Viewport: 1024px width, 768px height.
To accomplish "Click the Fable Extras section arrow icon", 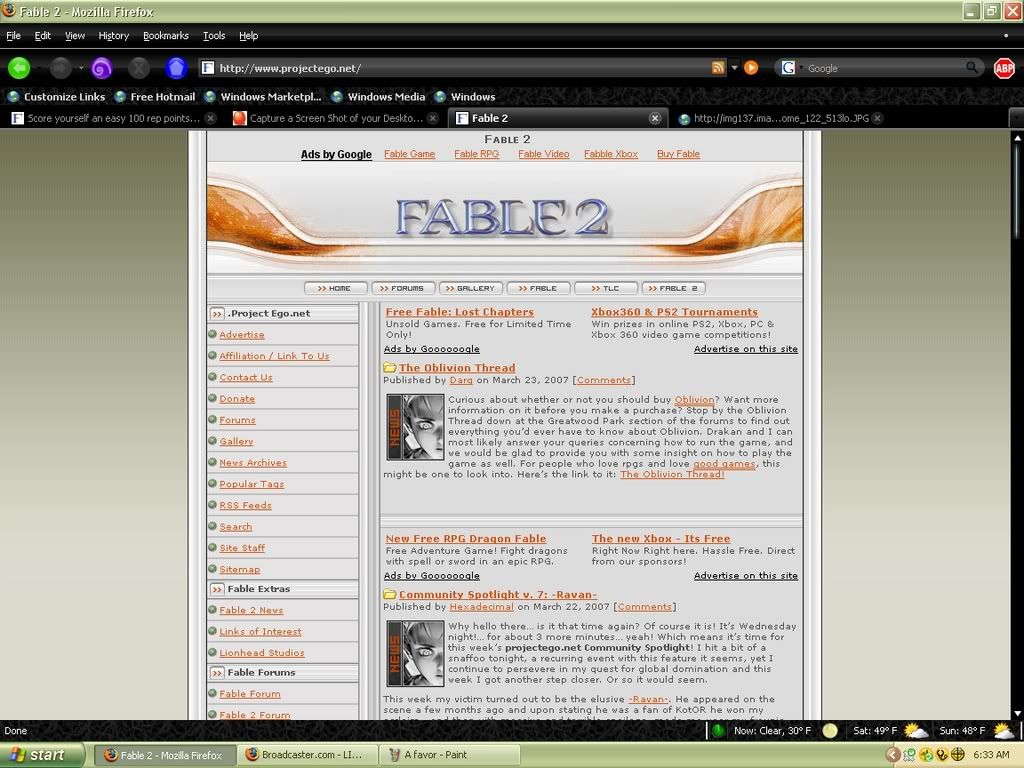I will click(x=217, y=589).
